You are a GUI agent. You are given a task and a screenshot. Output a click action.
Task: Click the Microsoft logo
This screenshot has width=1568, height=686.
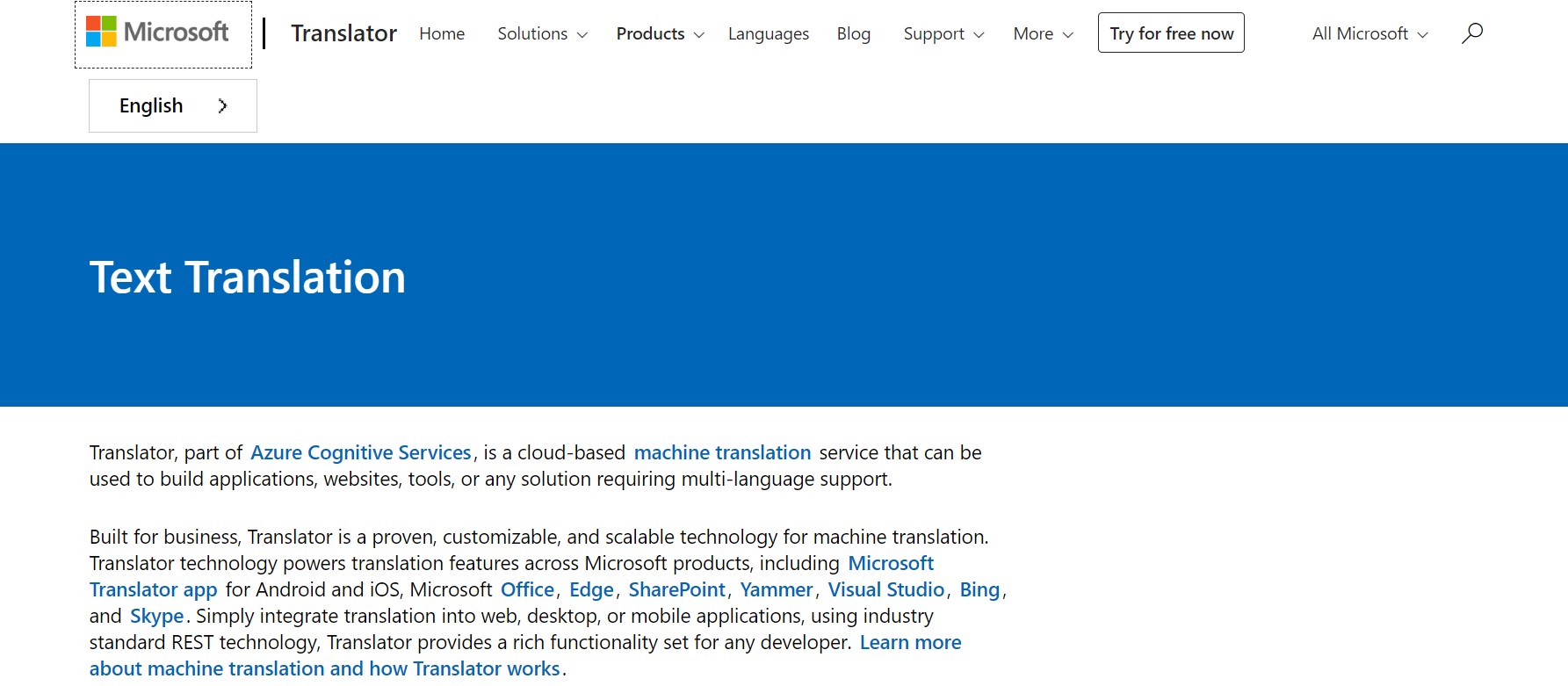point(158,32)
